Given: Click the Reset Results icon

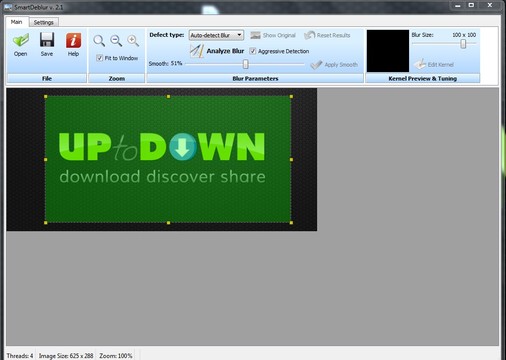Looking at the screenshot, I should click(x=309, y=35).
